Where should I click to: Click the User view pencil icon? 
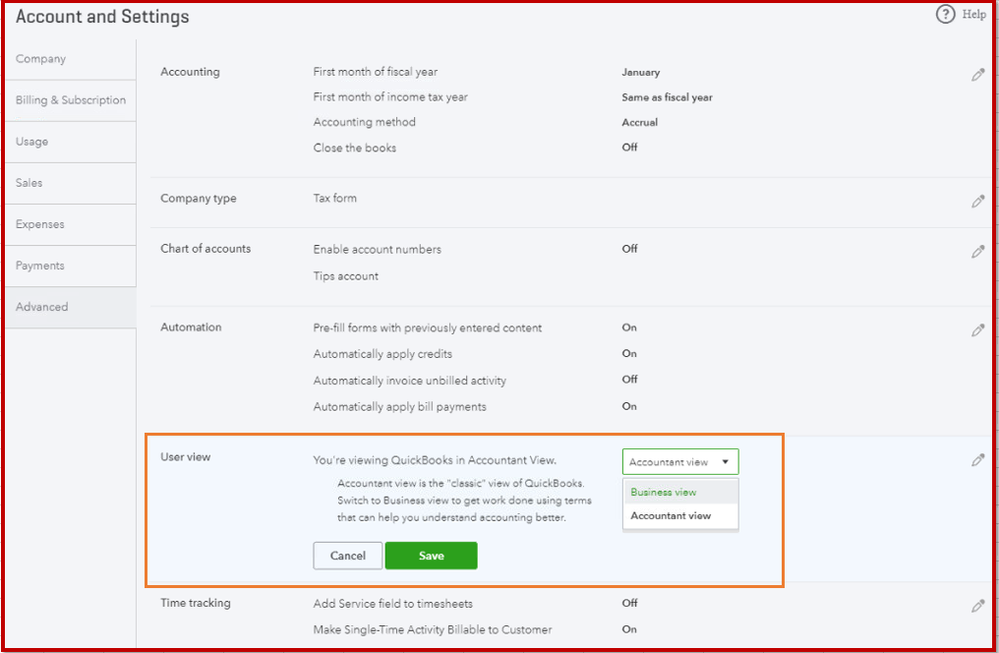(x=978, y=460)
